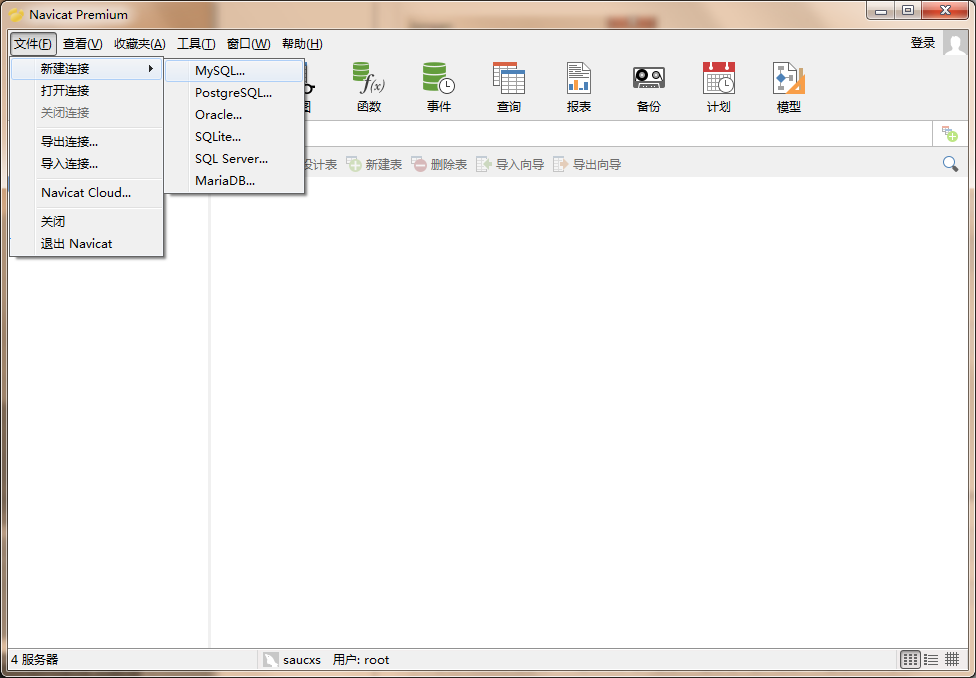Open the 计划 (Schedule) toolbar icon

click(x=718, y=87)
